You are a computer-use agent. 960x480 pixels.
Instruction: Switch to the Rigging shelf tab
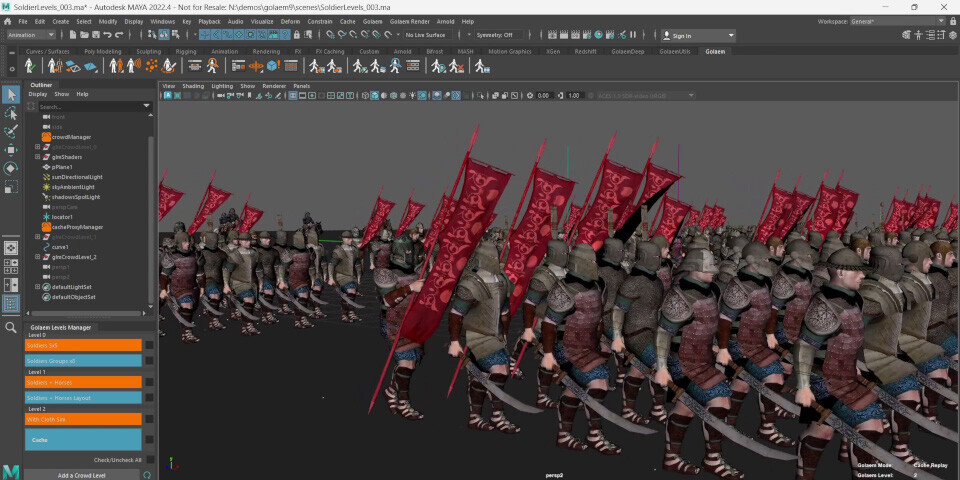point(186,51)
